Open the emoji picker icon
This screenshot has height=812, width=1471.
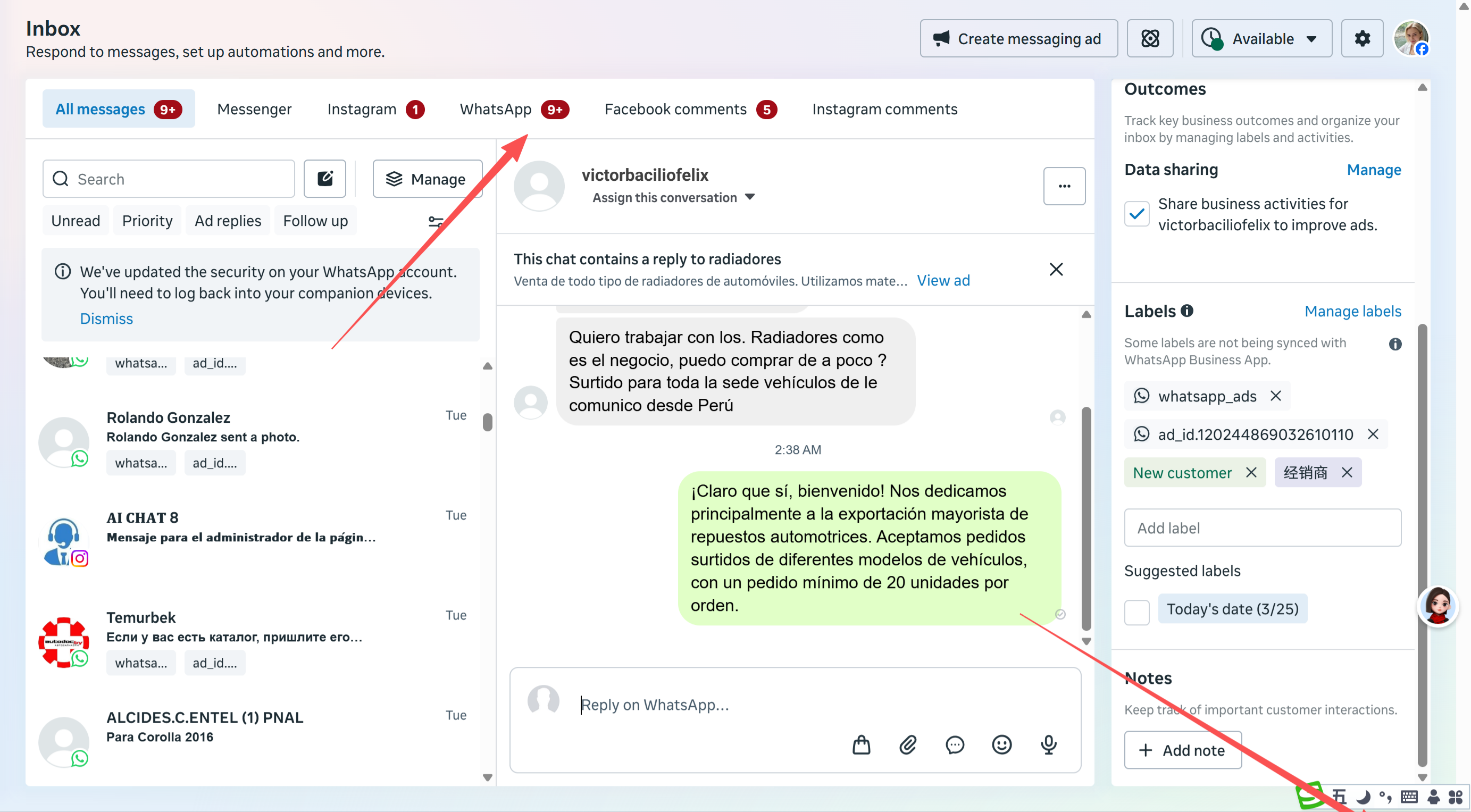[x=1001, y=744]
